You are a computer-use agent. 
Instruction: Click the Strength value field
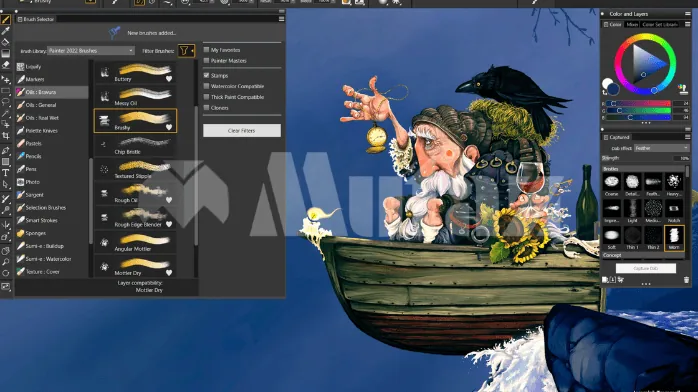pos(681,158)
